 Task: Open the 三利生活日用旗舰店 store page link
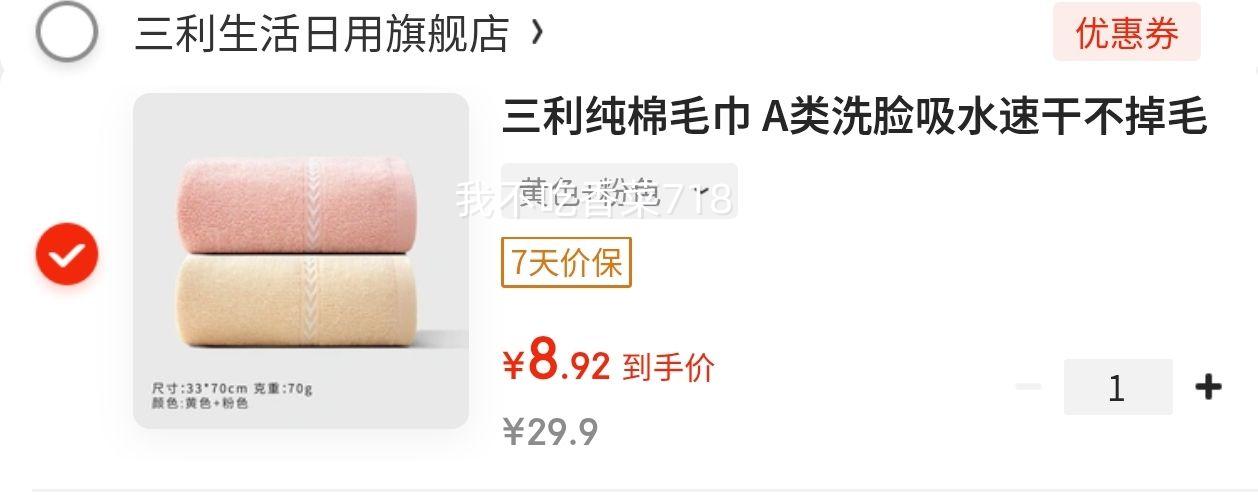(x=322, y=33)
